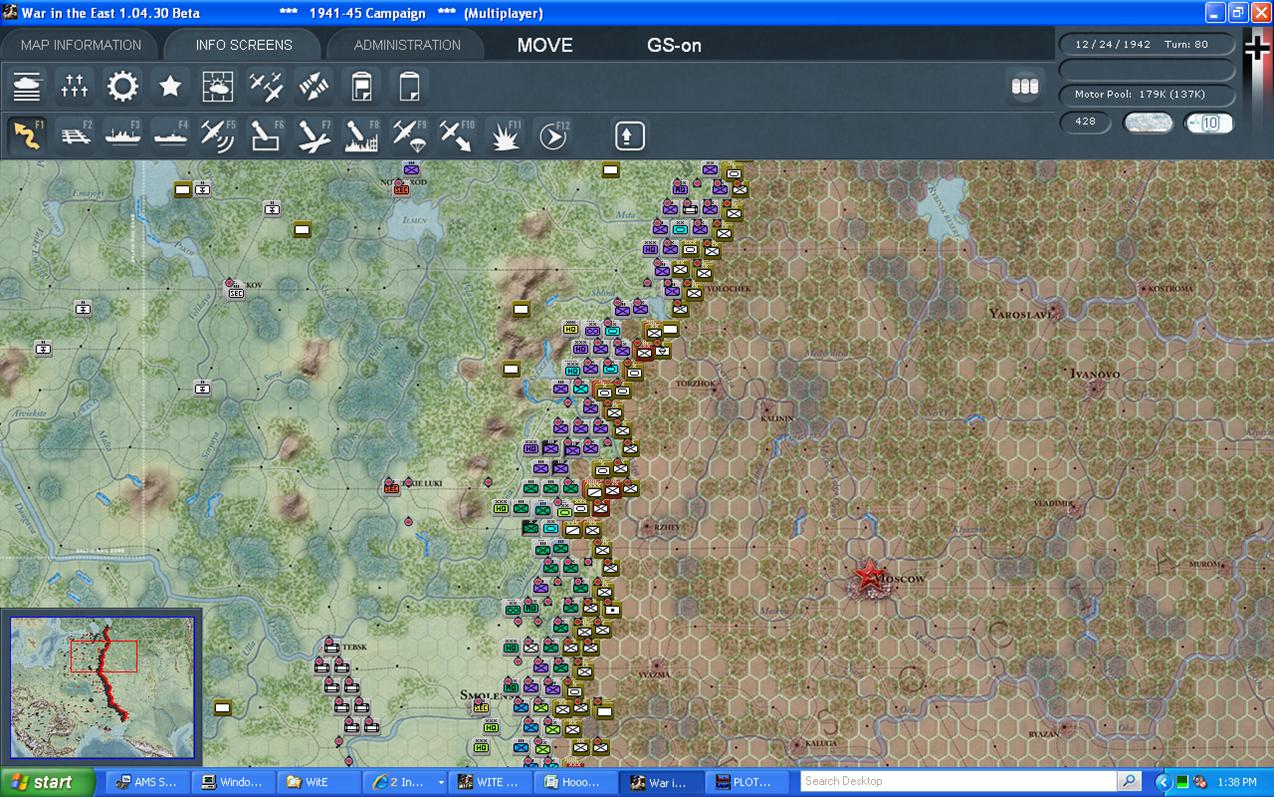This screenshot has height=797, width=1274.
Task: Open the air doctrine planes icon
Action: pyautogui.click(x=266, y=86)
